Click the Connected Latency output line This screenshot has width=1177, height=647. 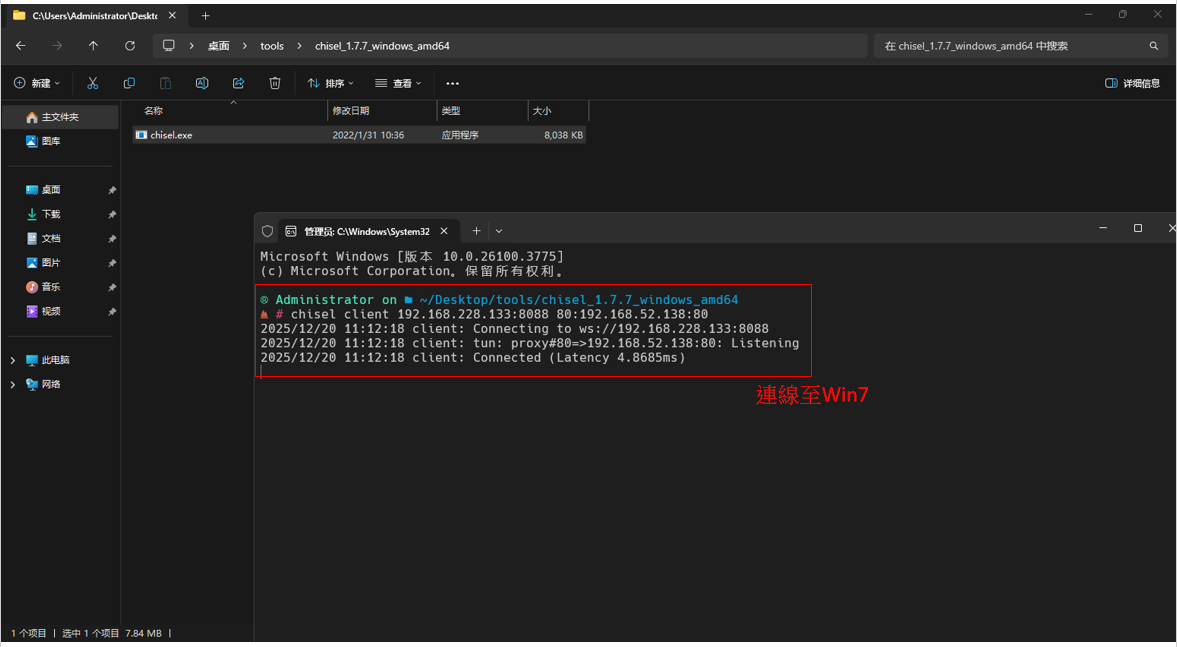(473, 357)
